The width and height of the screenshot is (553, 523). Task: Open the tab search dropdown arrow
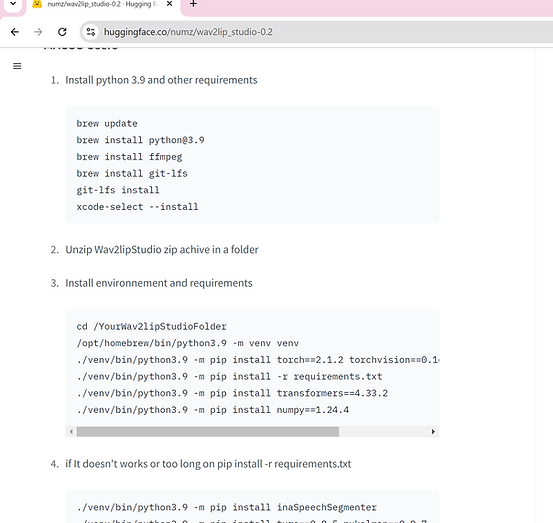(x=13, y=4)
